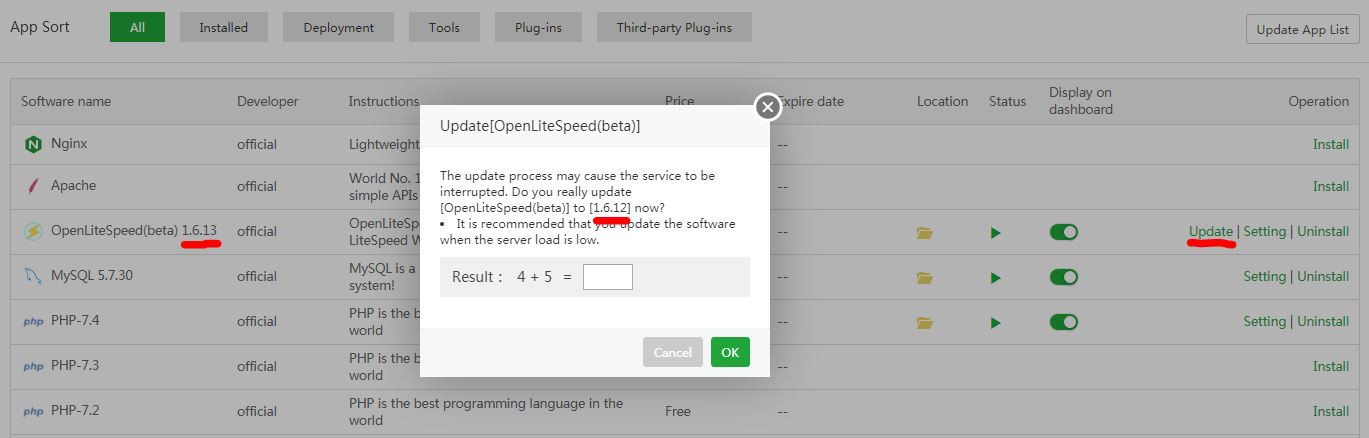1369x438 pixels.
Task: Click Free price in PHP-7.2 row
Action: [678, 411]
